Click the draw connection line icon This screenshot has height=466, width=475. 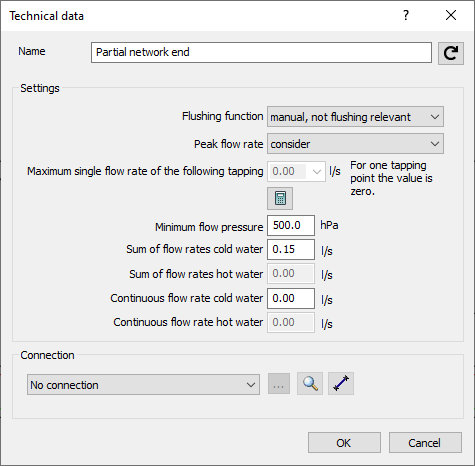coord(341,384)
